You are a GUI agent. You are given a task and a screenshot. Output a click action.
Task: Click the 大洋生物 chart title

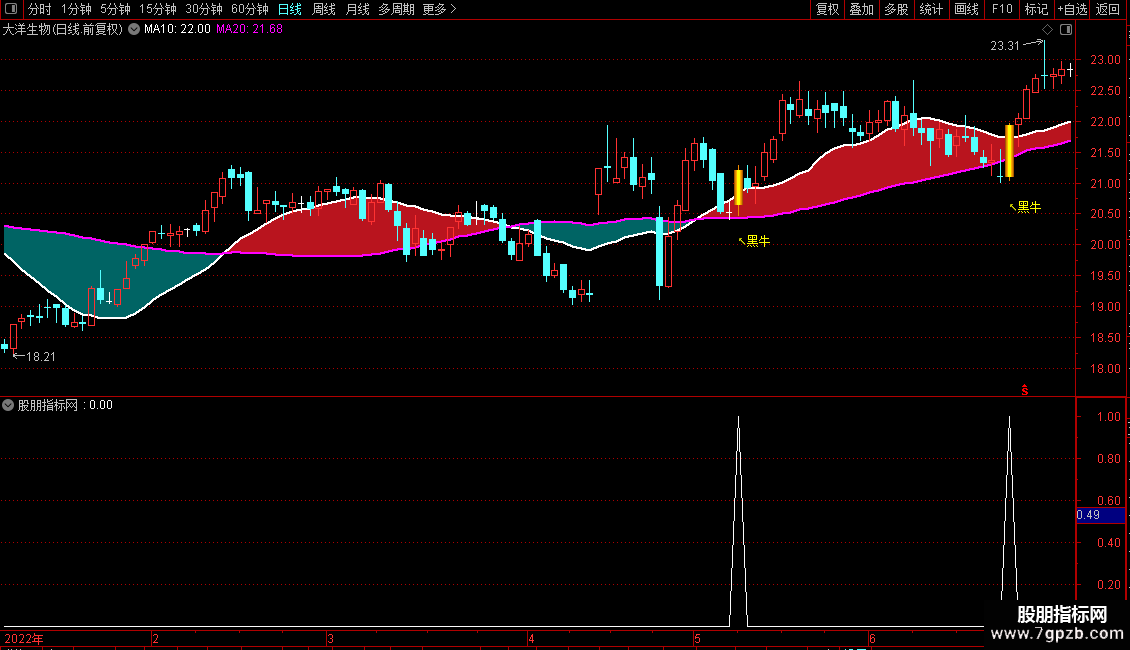63,30
